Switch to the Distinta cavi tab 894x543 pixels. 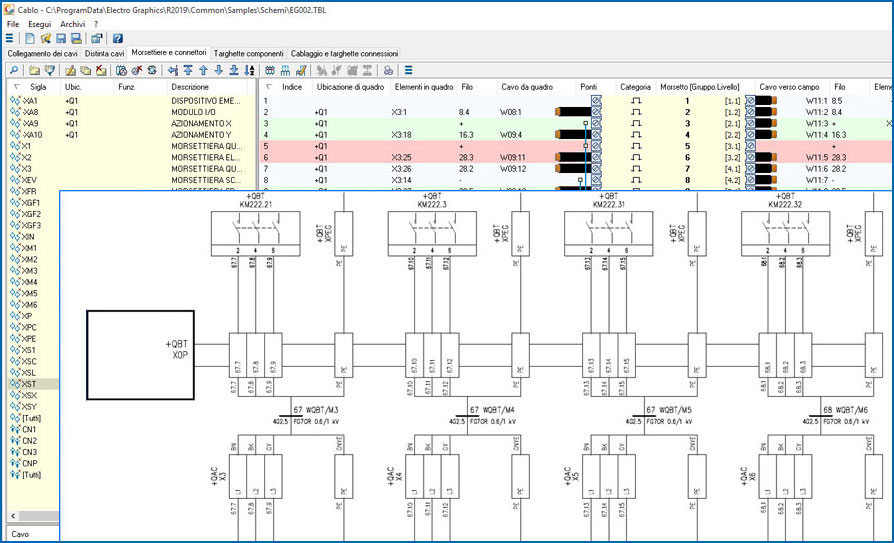105,53
